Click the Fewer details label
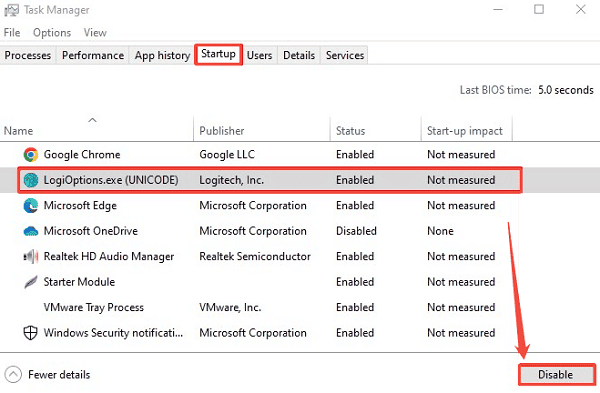600x393 pixels. pos(59,375)
